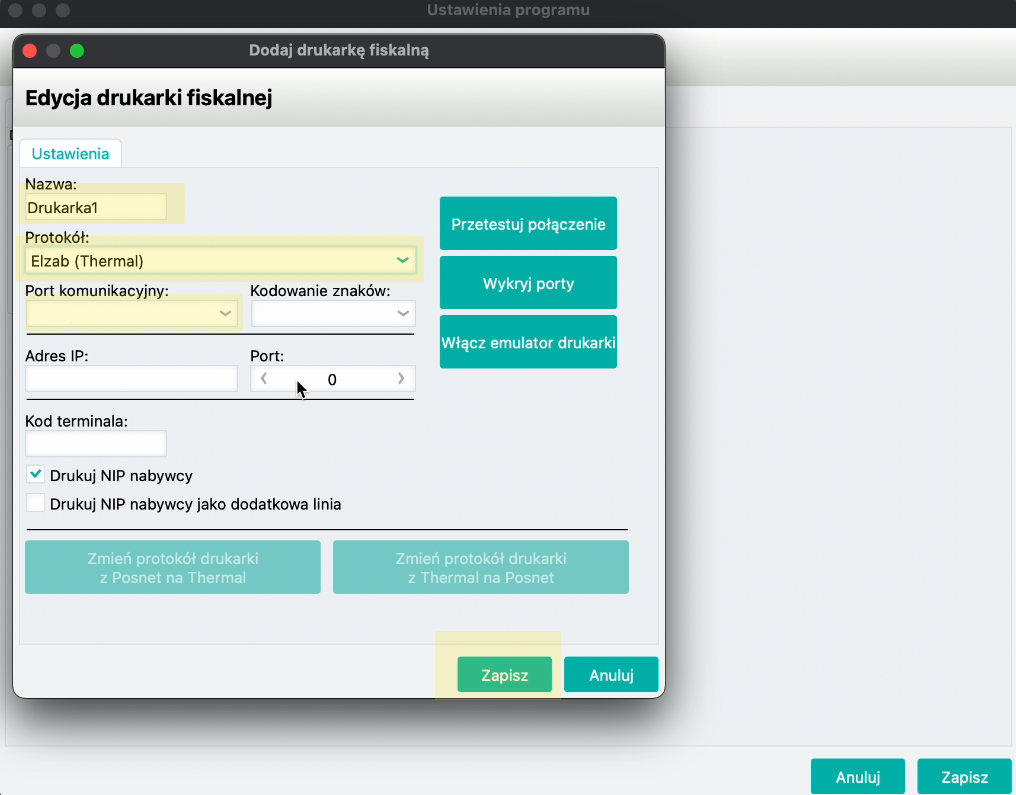Enable Drukuj NIP nabywcy jako dodatkowa linia
This screenshot has height=795, width=1016.
[36, 504]
